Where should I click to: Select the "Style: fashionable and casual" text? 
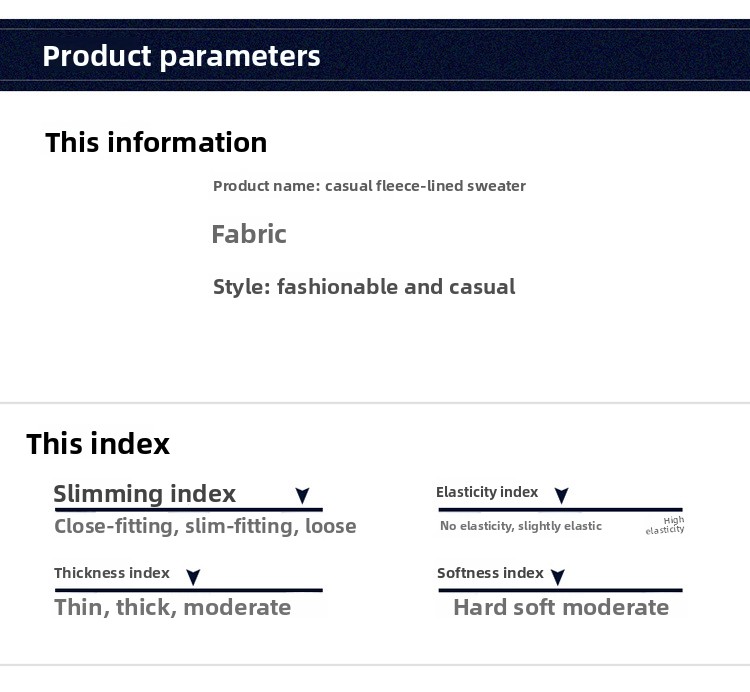364,288
